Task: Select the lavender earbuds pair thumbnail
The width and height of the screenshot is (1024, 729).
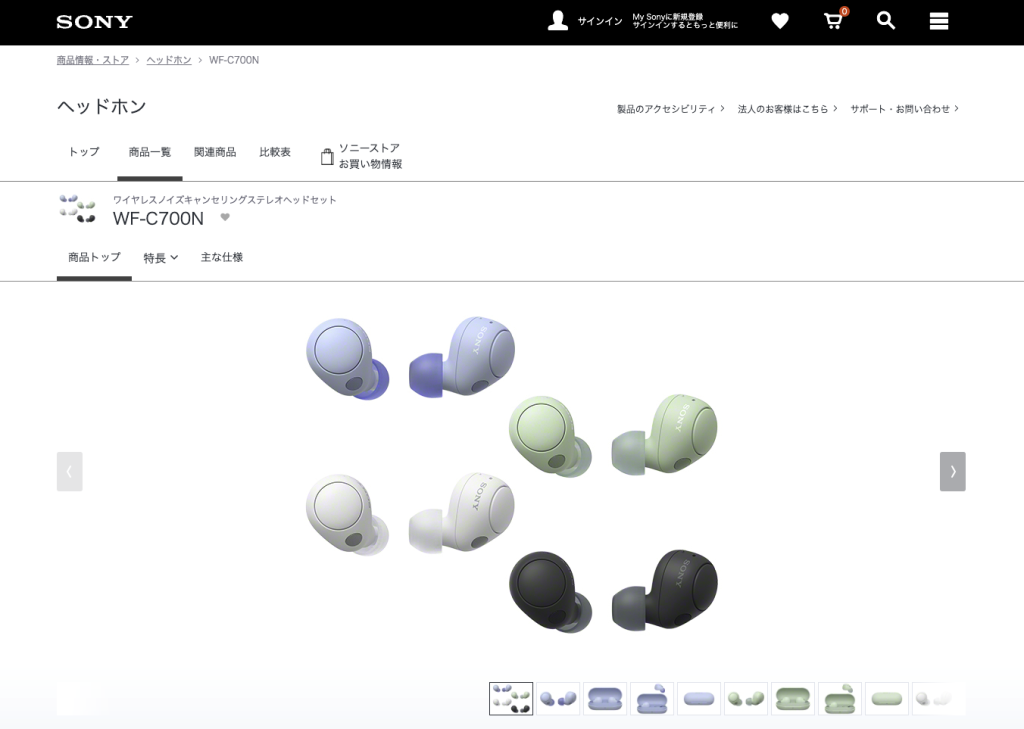Action: point(558,698)
